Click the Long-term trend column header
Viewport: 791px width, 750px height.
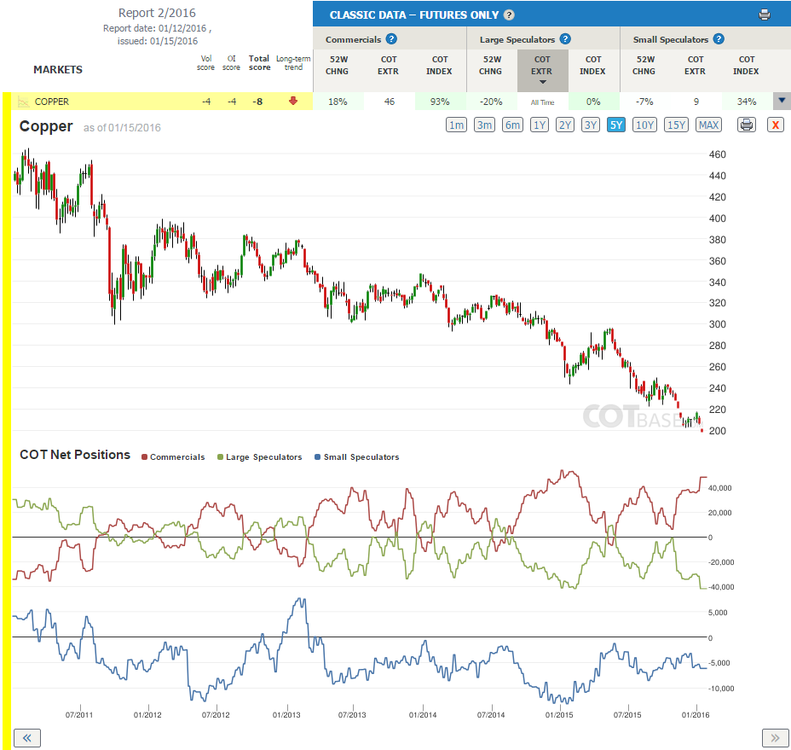pyautogui.click(x=293, y=63)
